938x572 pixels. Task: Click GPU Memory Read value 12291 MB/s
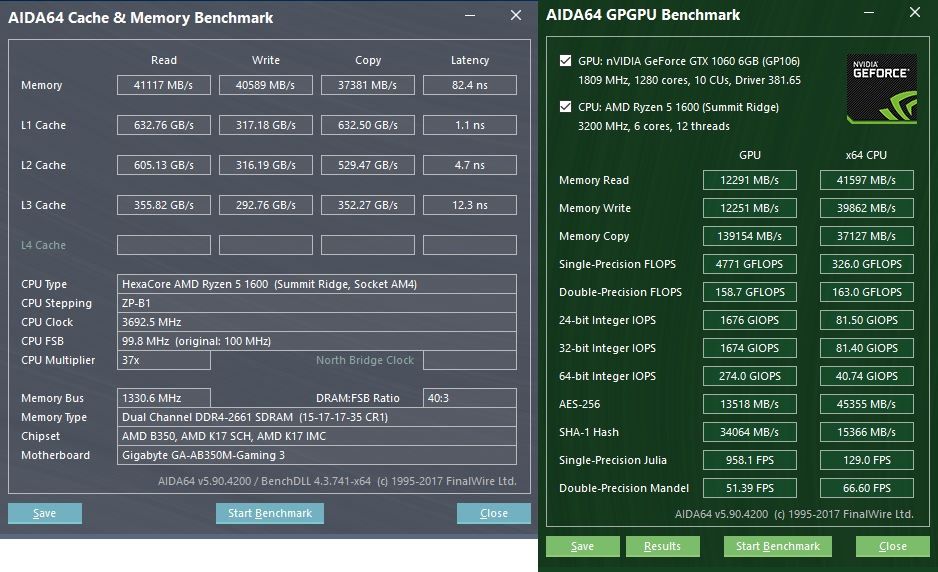750,180
